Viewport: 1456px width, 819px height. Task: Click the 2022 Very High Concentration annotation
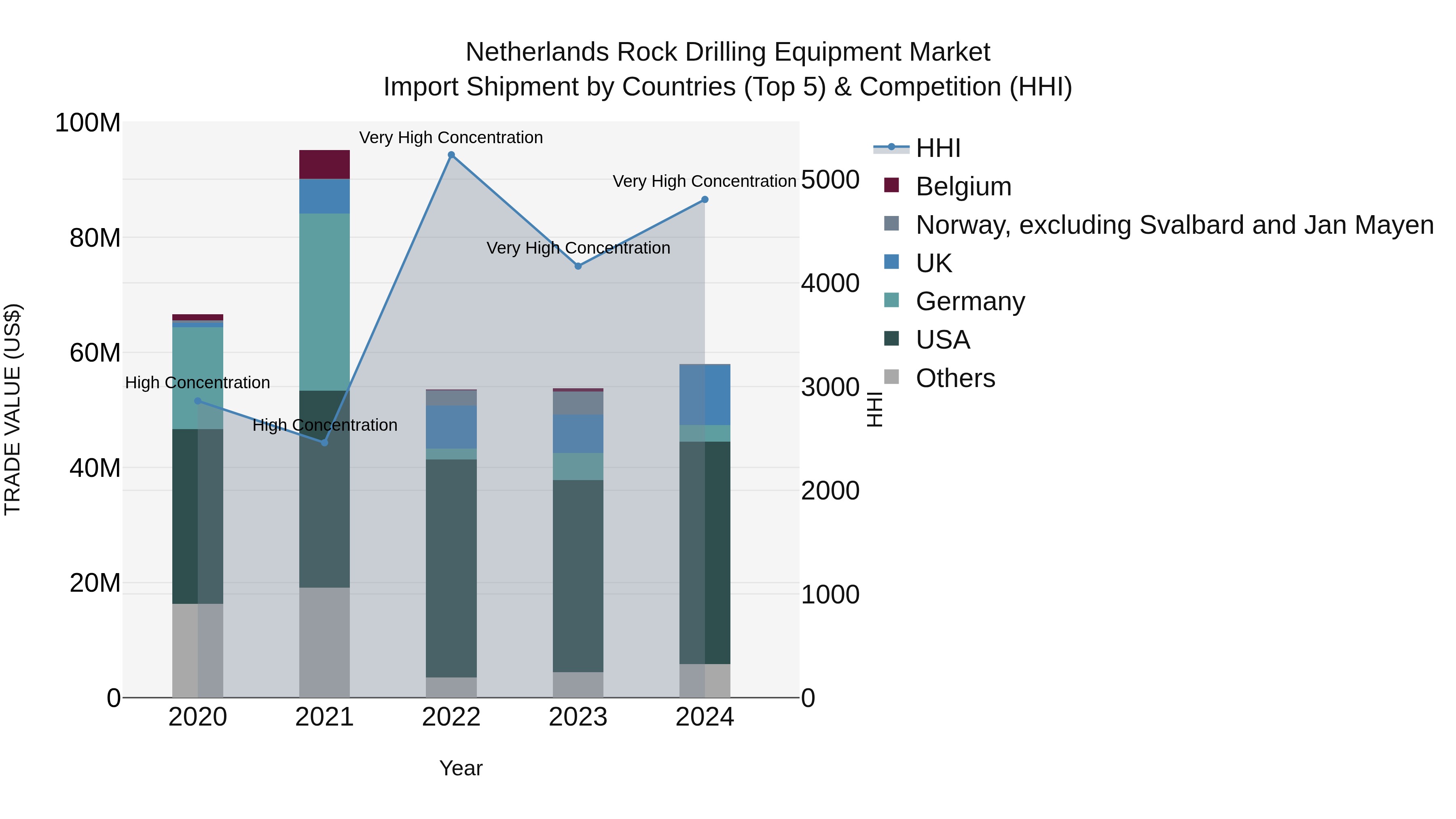click(451, 138)
